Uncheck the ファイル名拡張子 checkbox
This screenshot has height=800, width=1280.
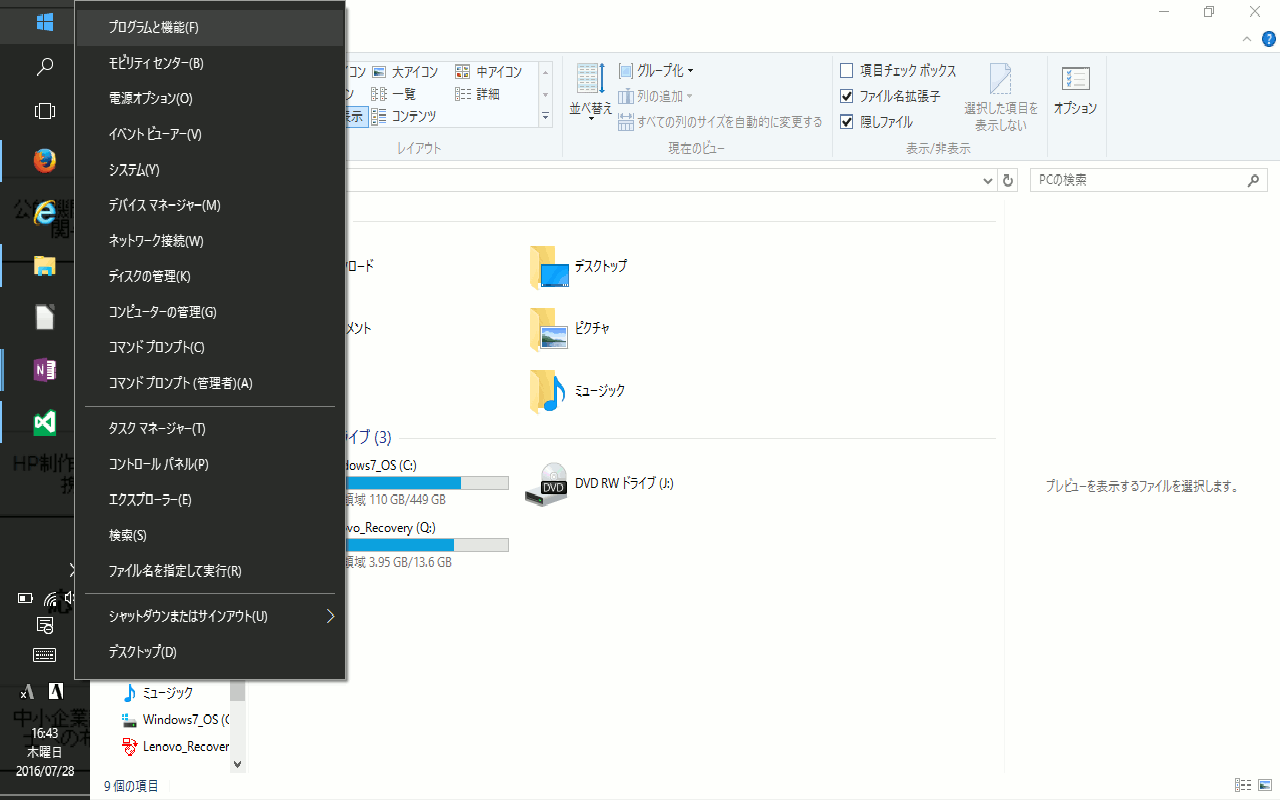click(x=847, y=97)
